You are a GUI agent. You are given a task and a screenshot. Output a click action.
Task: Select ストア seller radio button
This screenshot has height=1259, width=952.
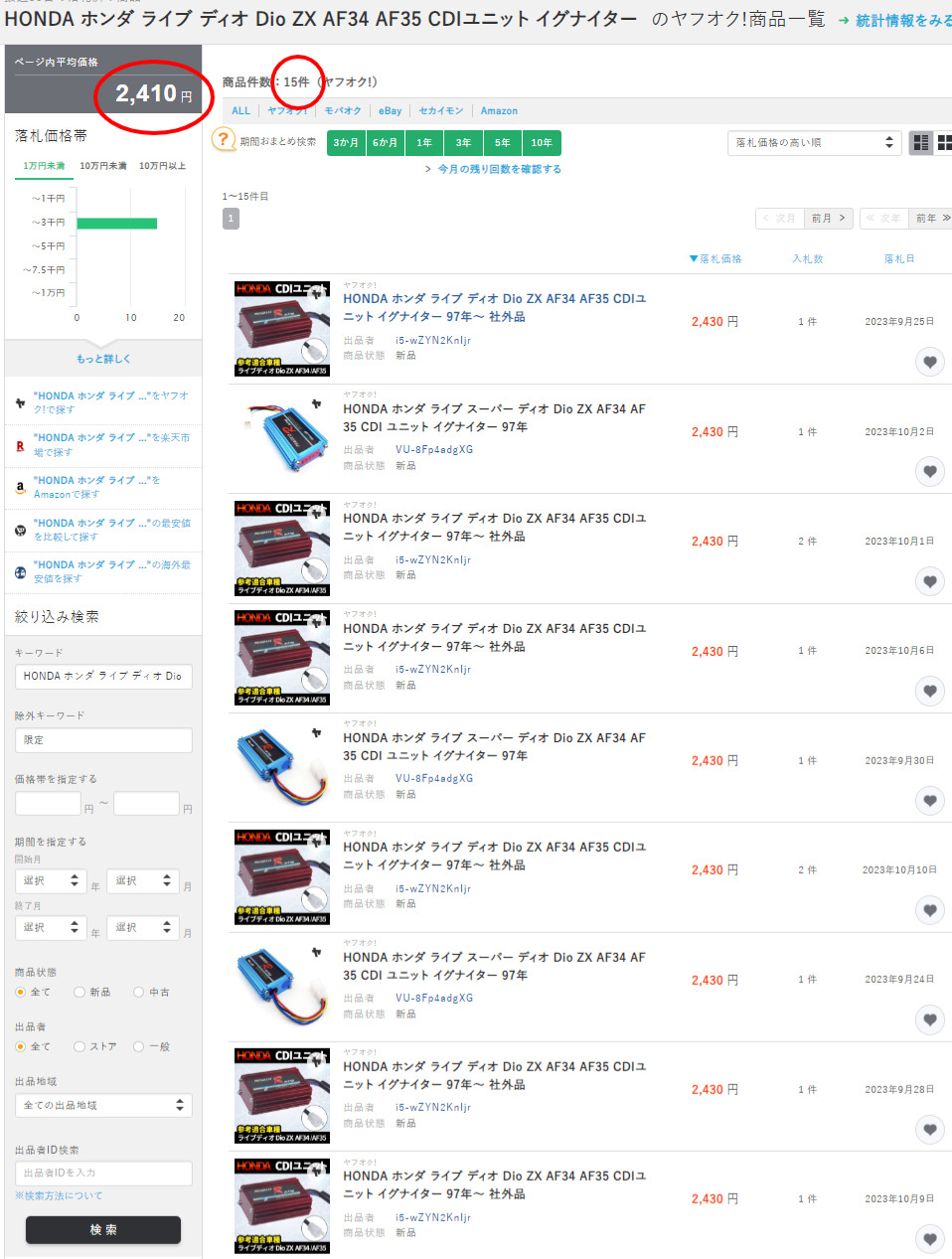pos(79,1046)
